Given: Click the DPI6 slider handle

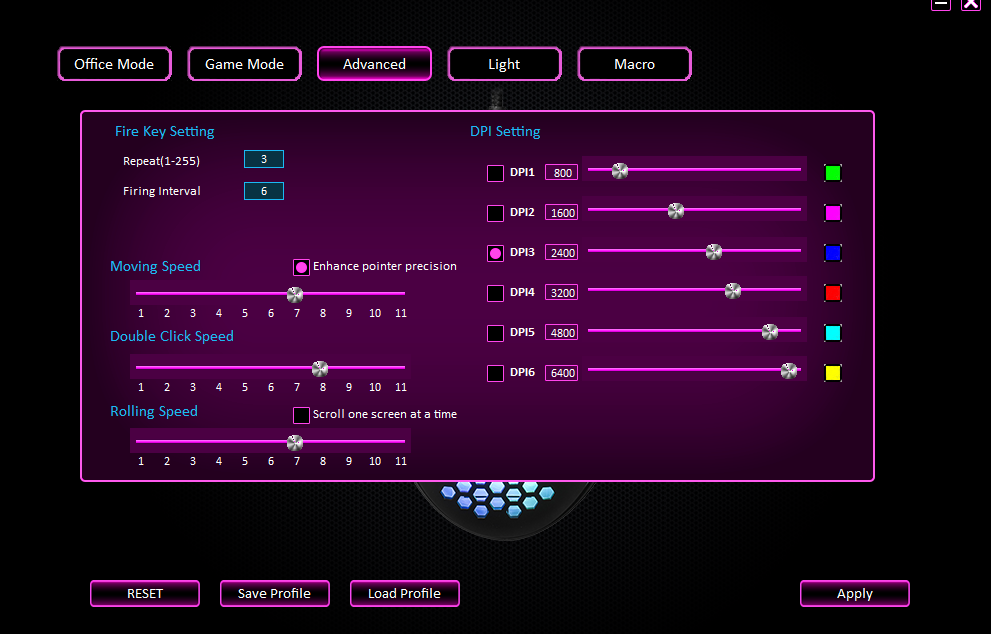Looking at the screenshot, I should point(789,371).
